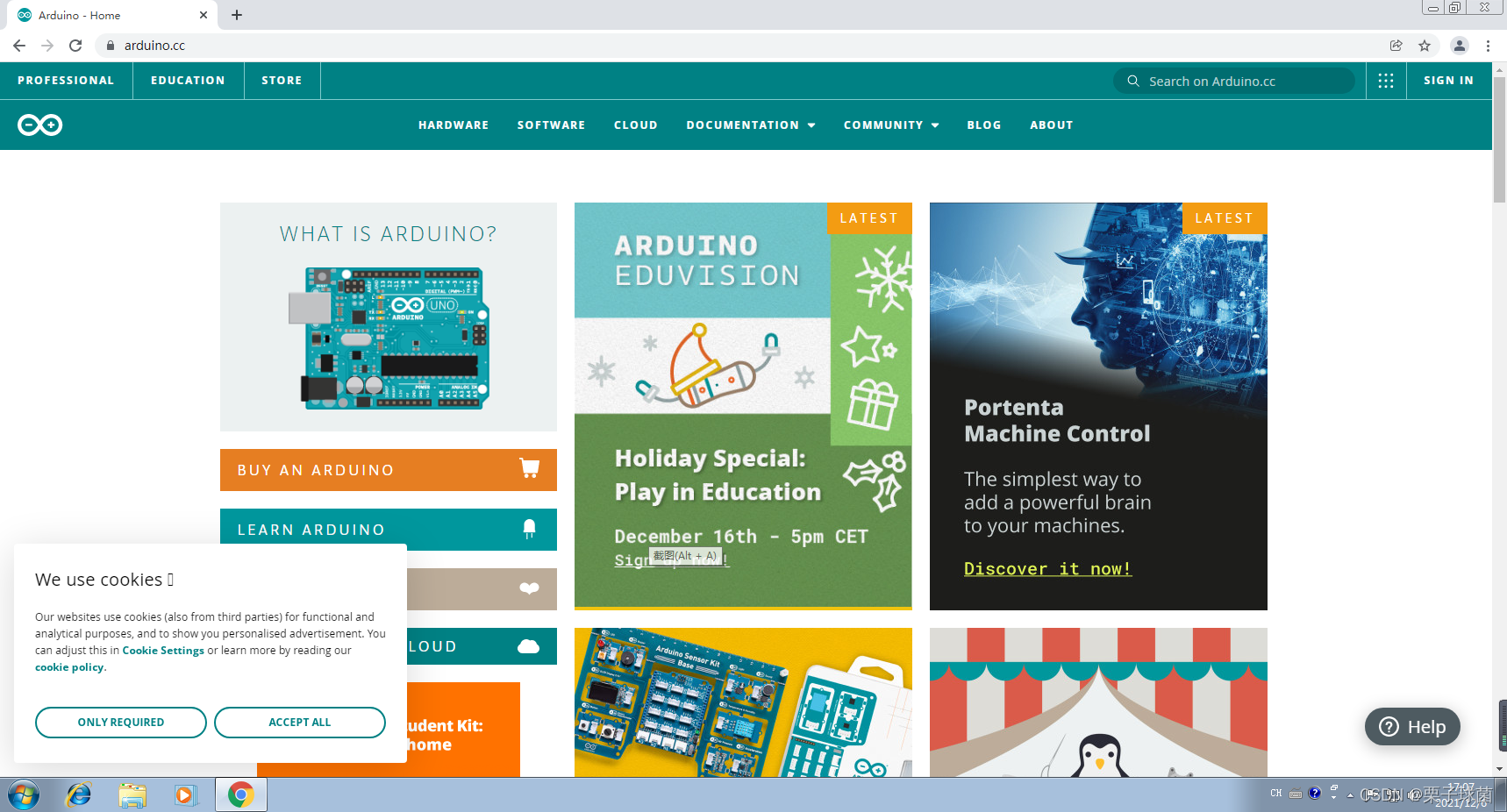Close the Arduino - Home tab

click(x=204, y=15)
